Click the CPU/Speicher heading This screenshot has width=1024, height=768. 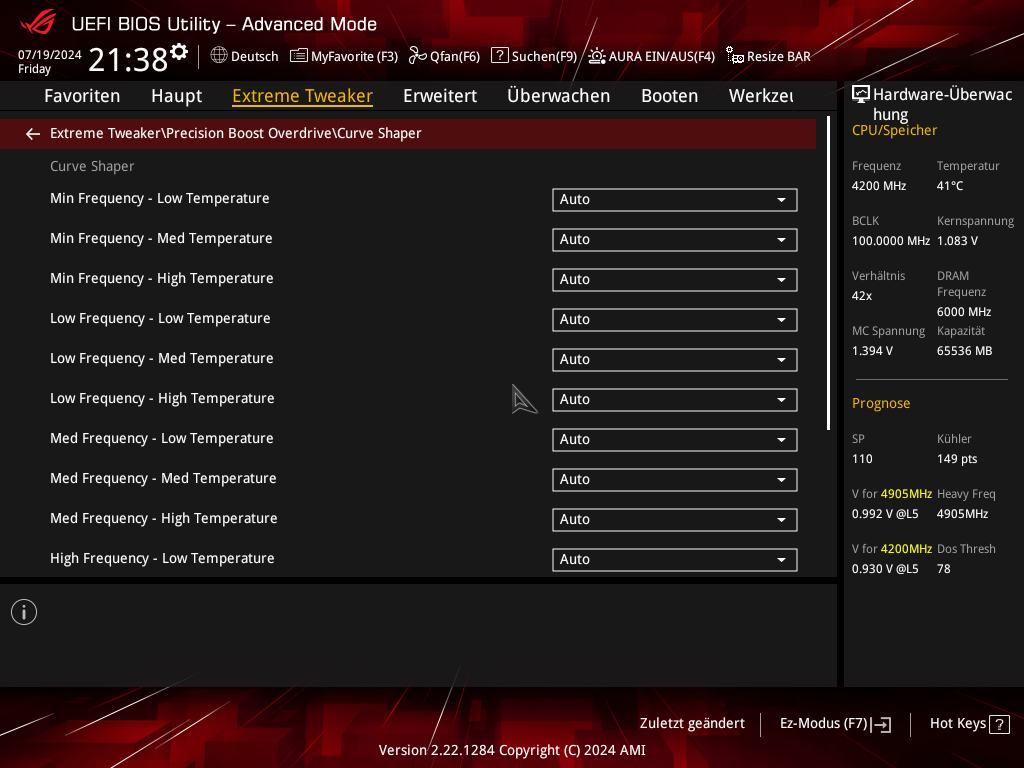point(894,130)
